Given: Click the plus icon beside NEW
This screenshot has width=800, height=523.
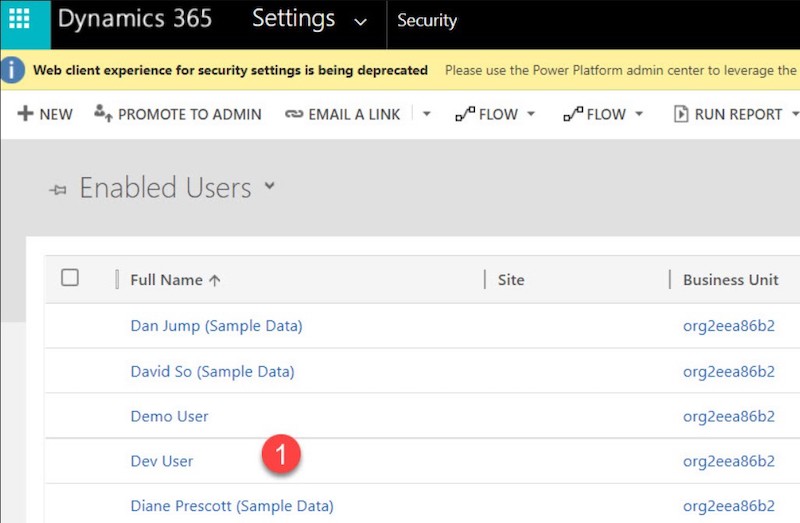Looking at the screenshot, I should click(25, 113).
